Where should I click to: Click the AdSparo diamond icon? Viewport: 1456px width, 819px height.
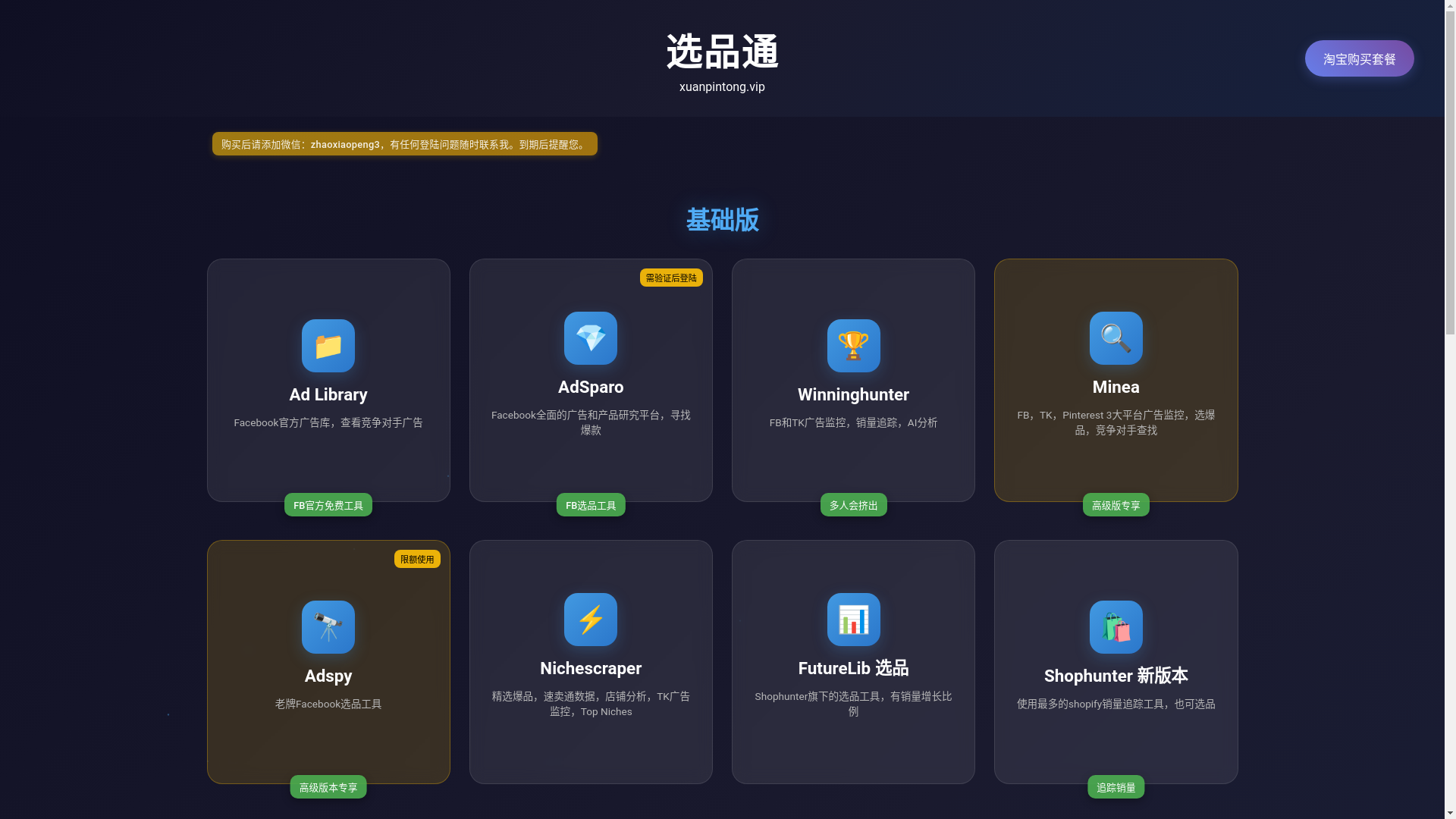591,338
